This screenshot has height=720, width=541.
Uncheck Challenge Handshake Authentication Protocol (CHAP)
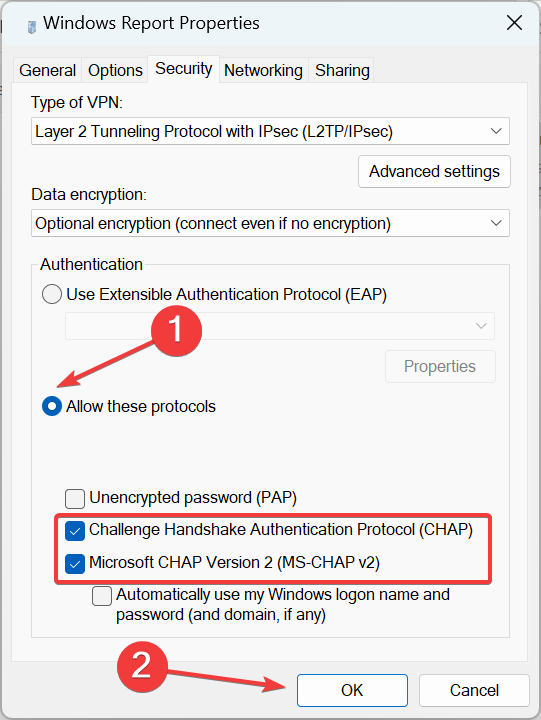point(75,531)
